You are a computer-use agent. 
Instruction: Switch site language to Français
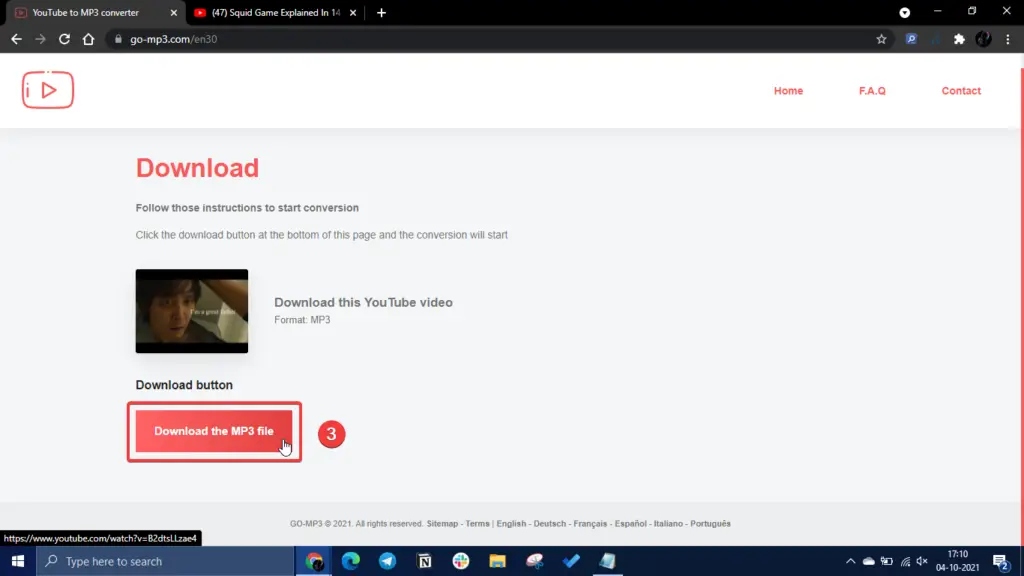[x=590, y=524]
